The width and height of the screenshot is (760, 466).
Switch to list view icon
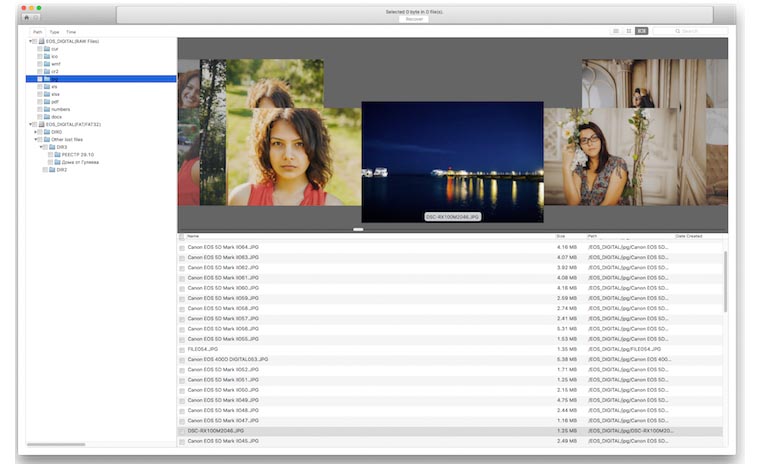(x=616, y=31)
